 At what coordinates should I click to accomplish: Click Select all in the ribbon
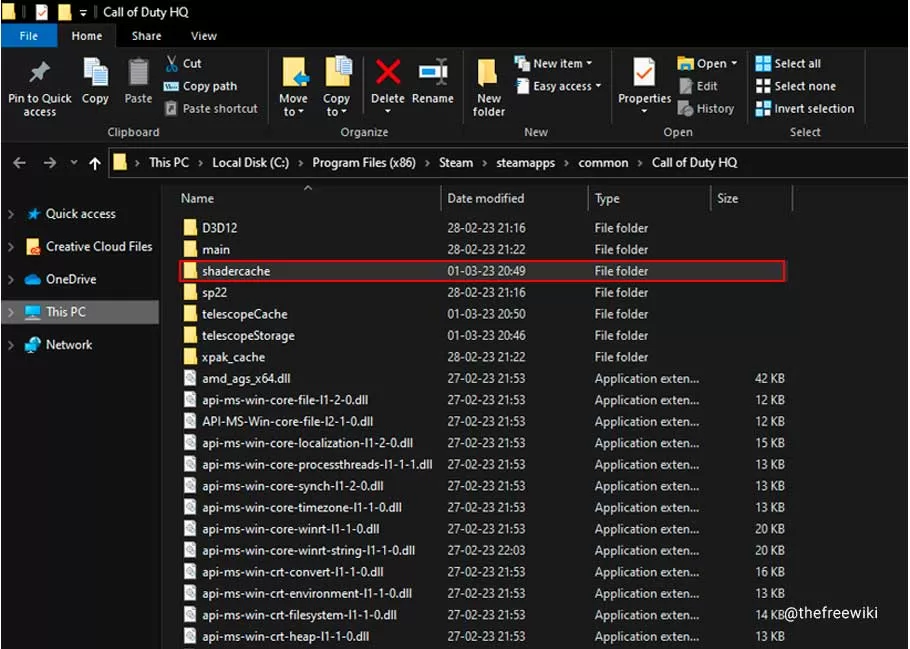788,63
